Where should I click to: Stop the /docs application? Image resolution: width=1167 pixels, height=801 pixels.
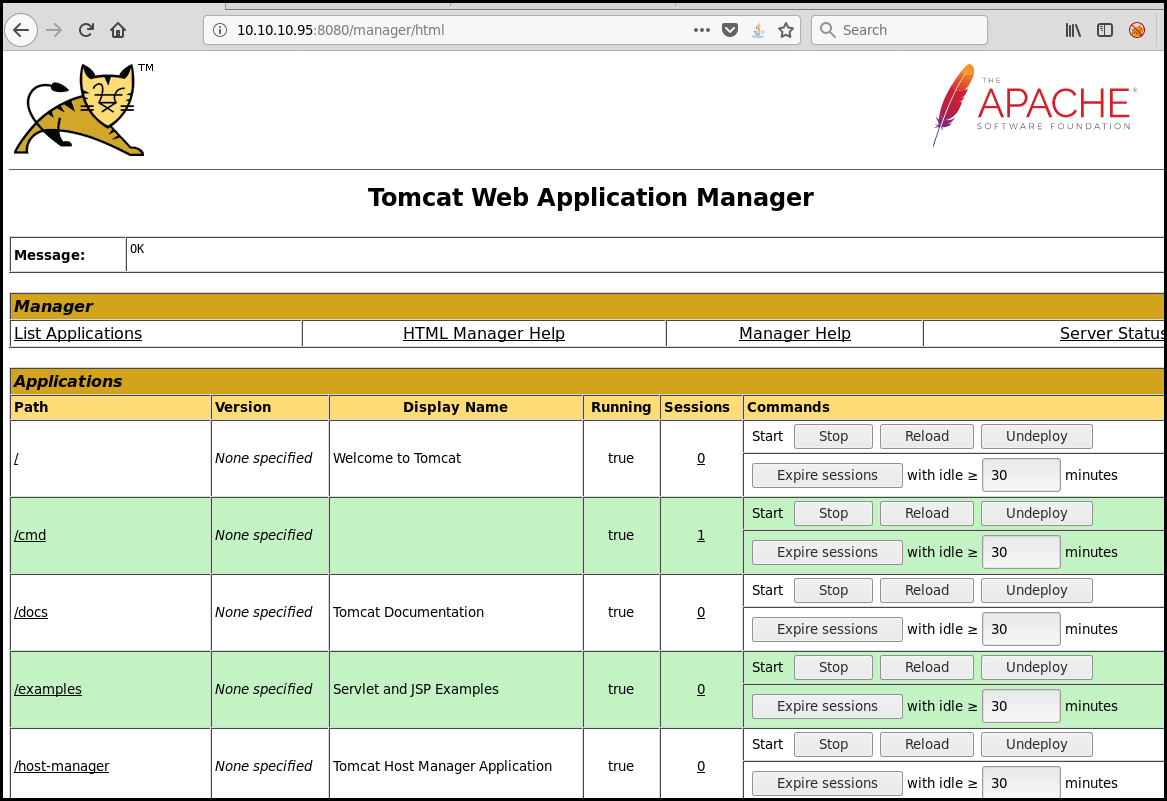834,590
